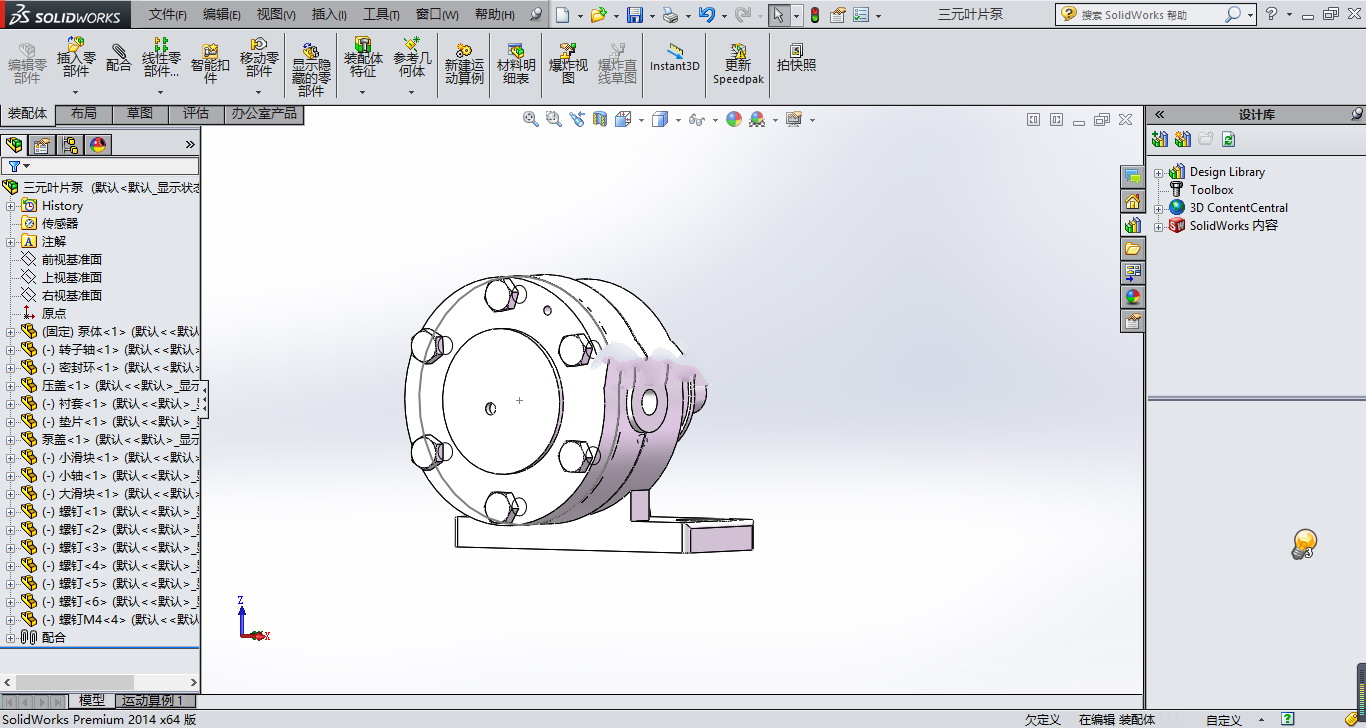Create a New Motion Study (新建运动算例)
Viewport: 1366px width, 728px height.
(464, 64)
